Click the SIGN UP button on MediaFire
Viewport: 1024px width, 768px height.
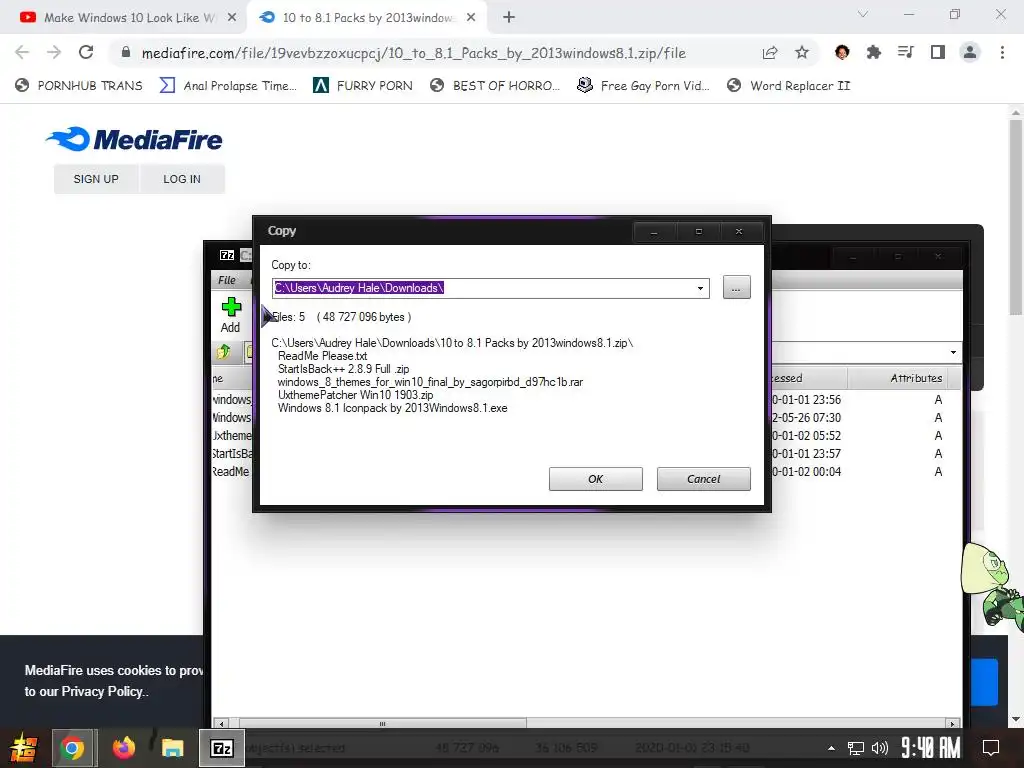(x=96, y=179)
